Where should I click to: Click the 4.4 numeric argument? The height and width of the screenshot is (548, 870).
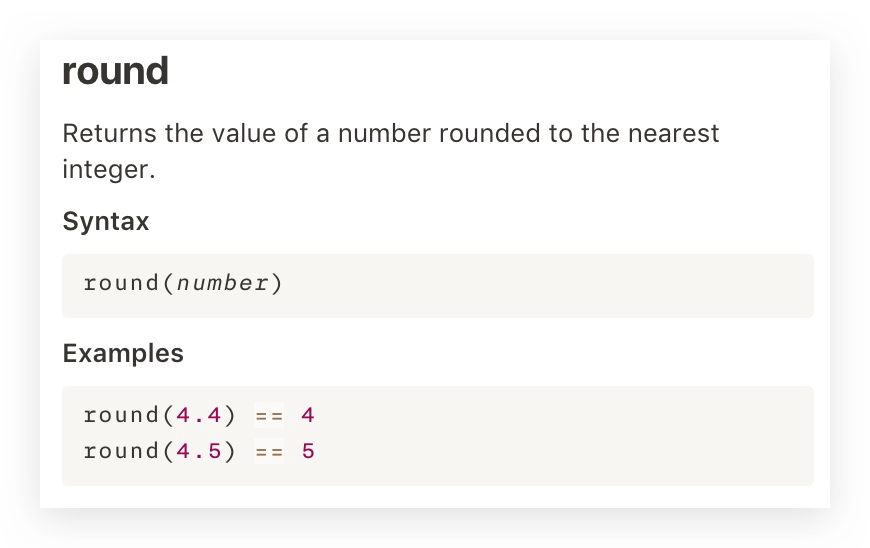pyautogui.click(x=199, y=415)
